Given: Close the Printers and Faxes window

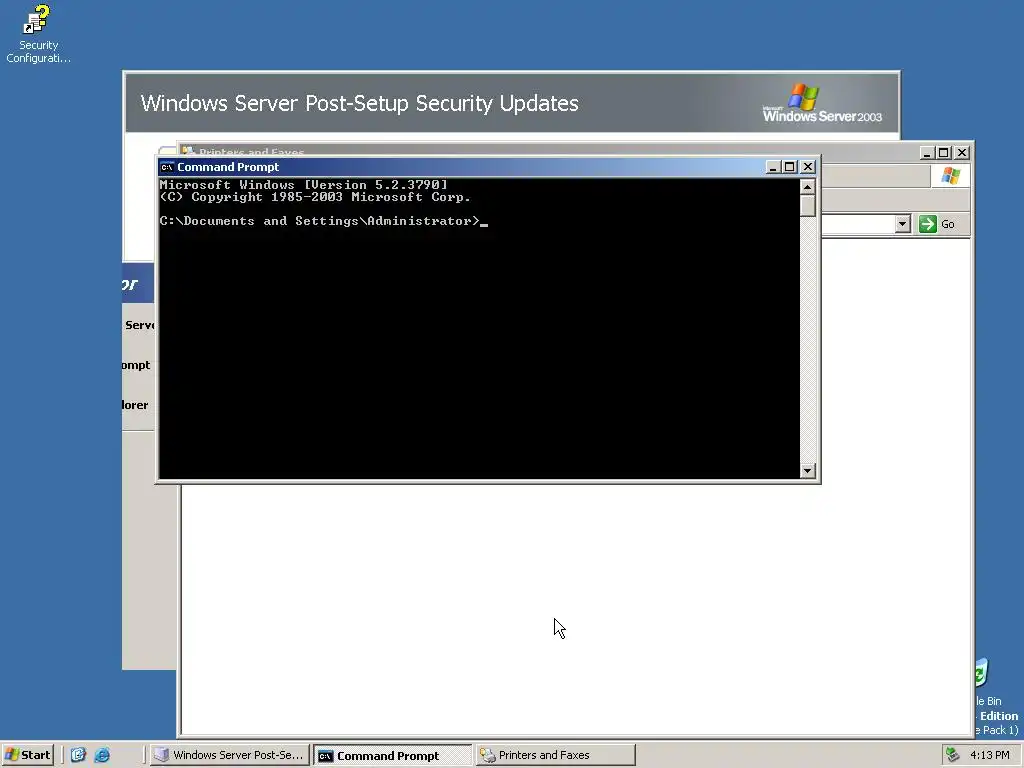Looking at the screenshot, I should [962, 153].
